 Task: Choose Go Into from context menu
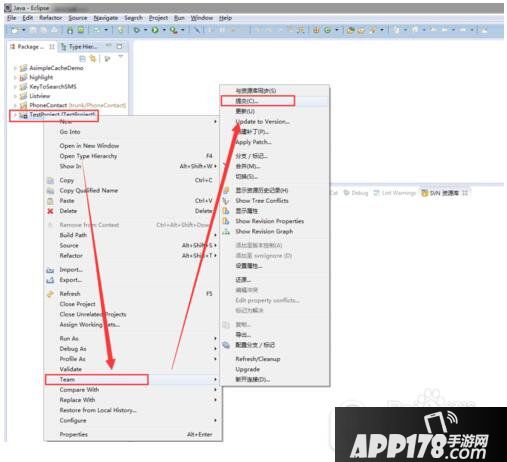click(x=70, y=132)
